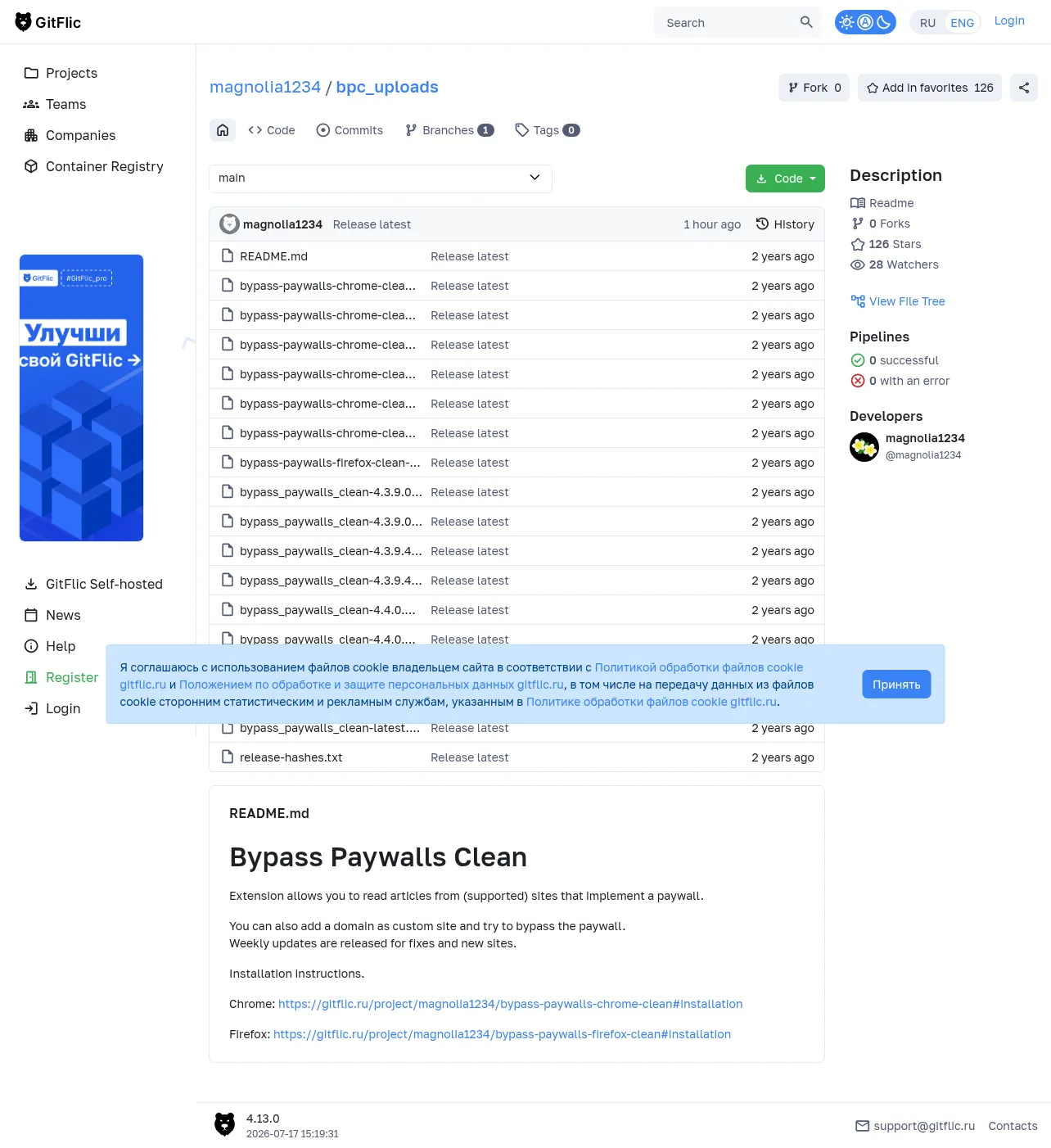Click the file icon beside README.md
The image size is (1051, 1148).
(228, 256)
